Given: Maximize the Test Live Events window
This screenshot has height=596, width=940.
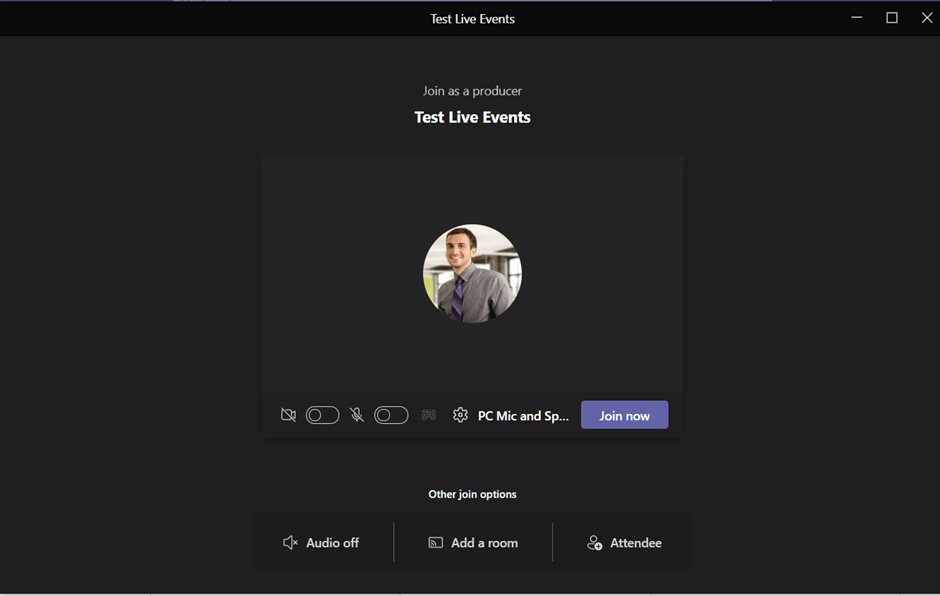Looking at the screenshot, I should [892, 18].
